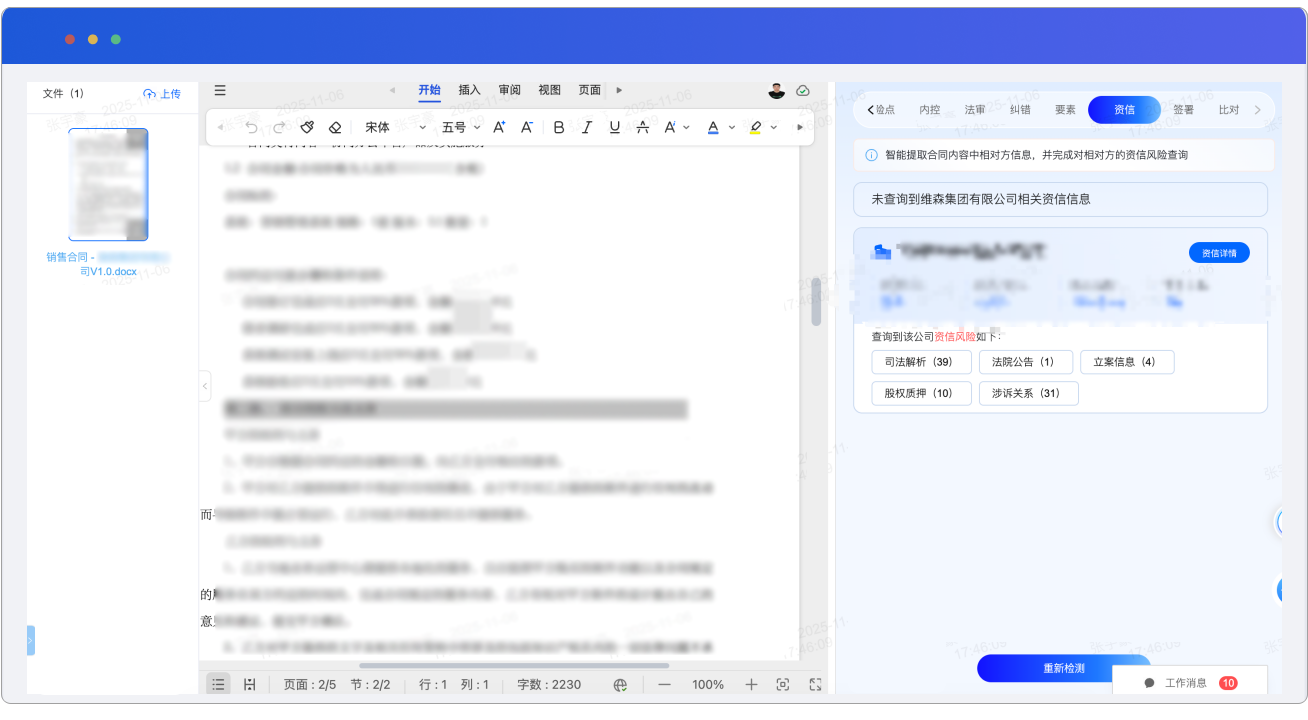The image size is (1308, 720).
Task: Switch to the 开始 ribbon tab
Action: [x=429, y=90]
